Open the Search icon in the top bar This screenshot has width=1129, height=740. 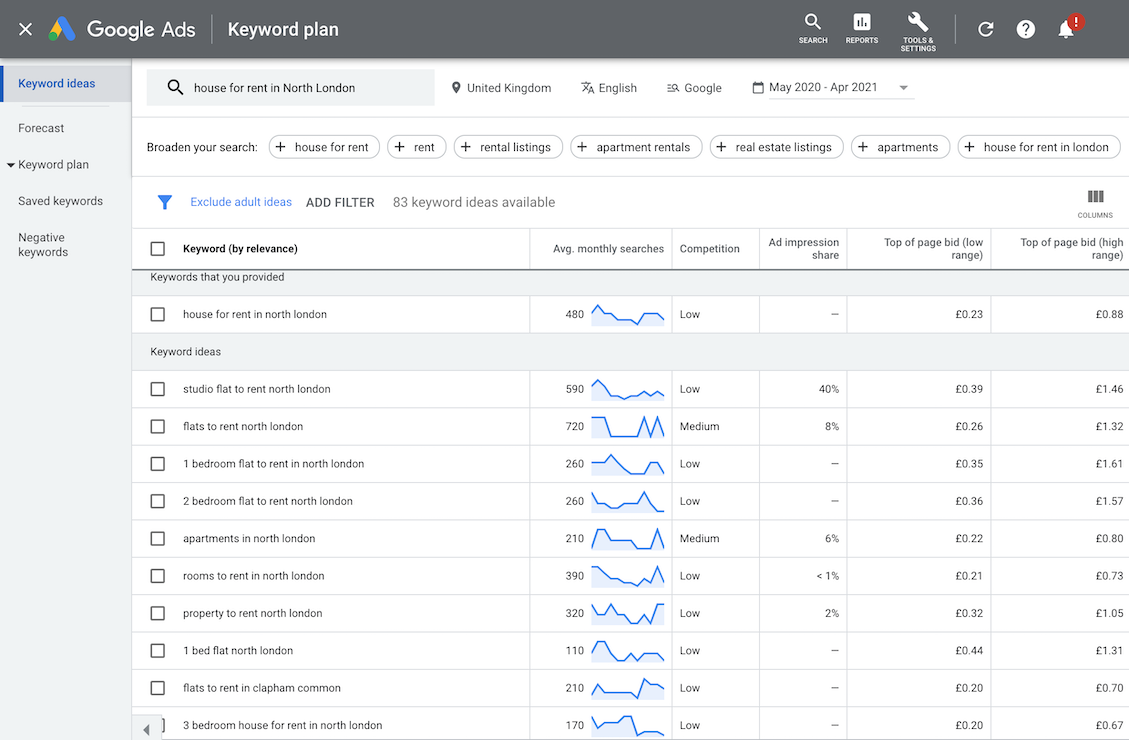(x=813, y=29)
